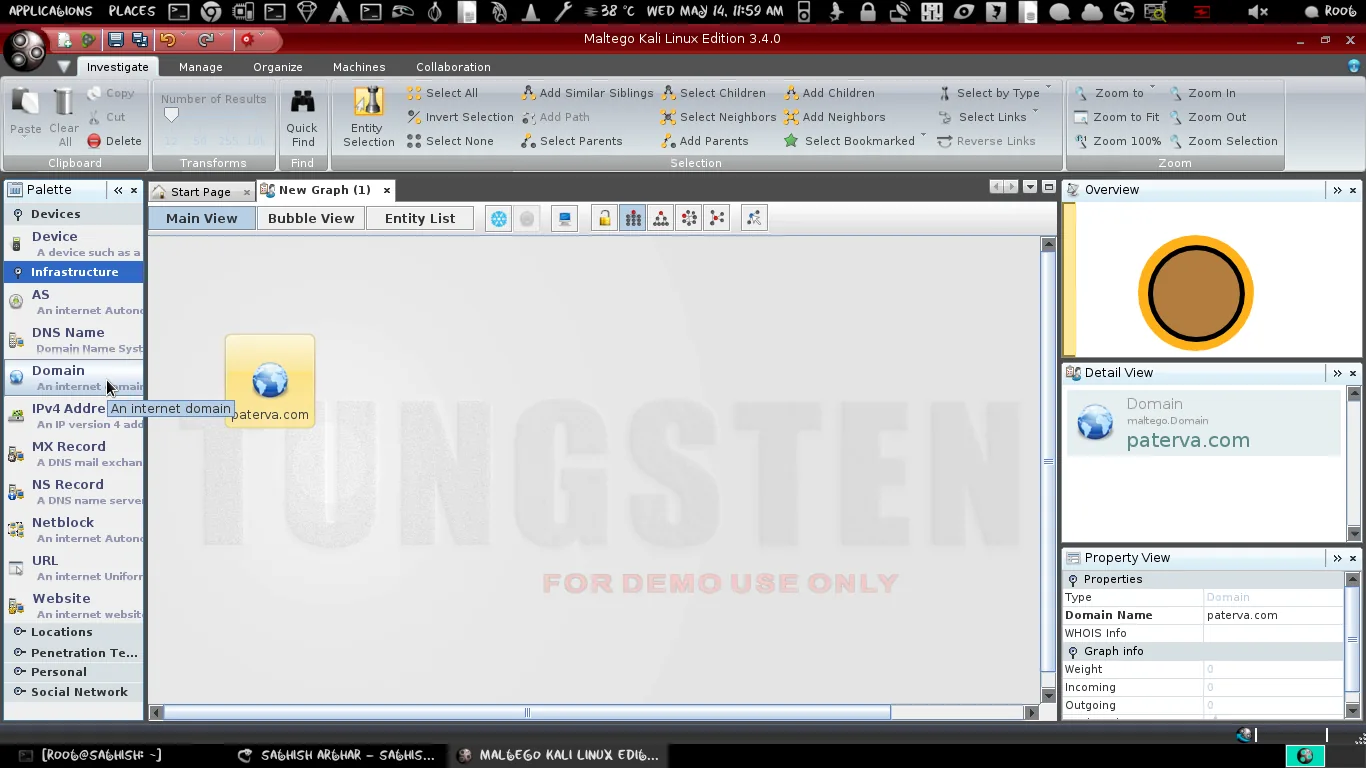
Task: Open the Start Page tab
Action: point(200,192)
